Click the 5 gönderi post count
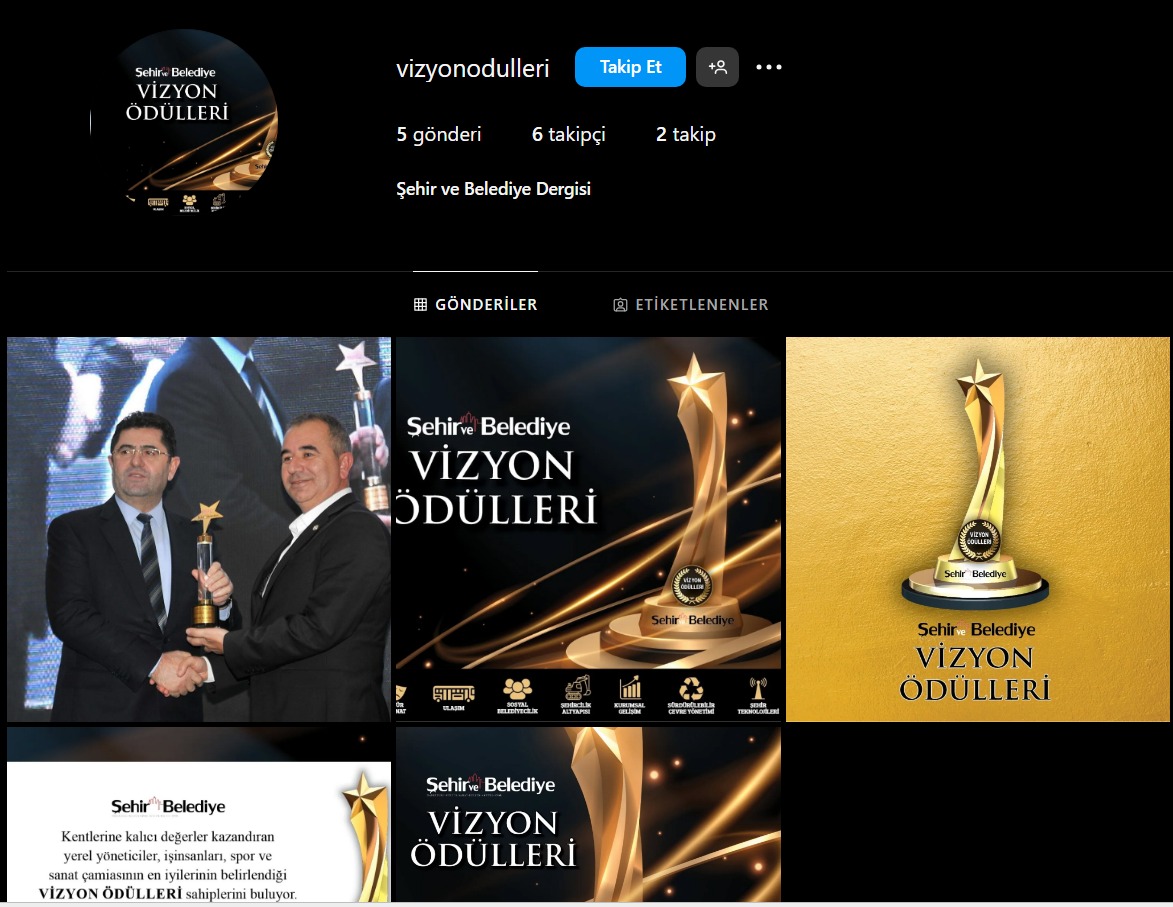Image resolution: width=1173 pixels, height=907 pixels. click(x=438, y=135)
